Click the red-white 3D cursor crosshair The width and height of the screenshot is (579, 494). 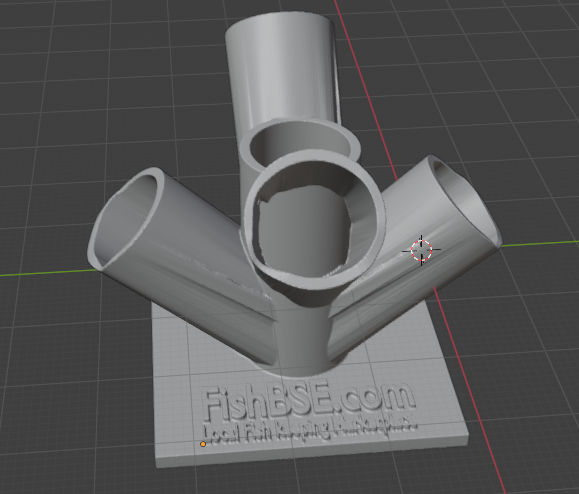tap(421, 250)
